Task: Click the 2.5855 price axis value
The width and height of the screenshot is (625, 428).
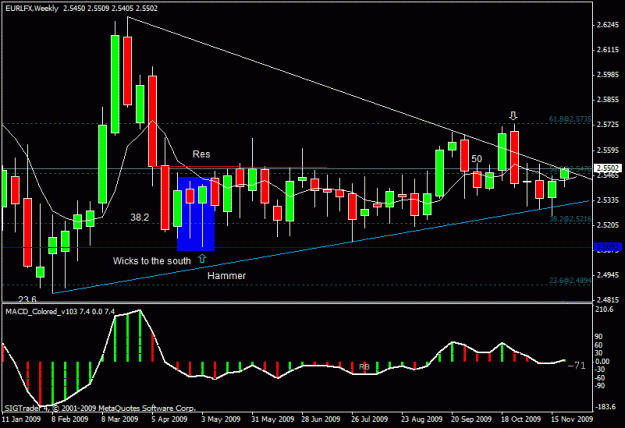Action: click(608, 100)
